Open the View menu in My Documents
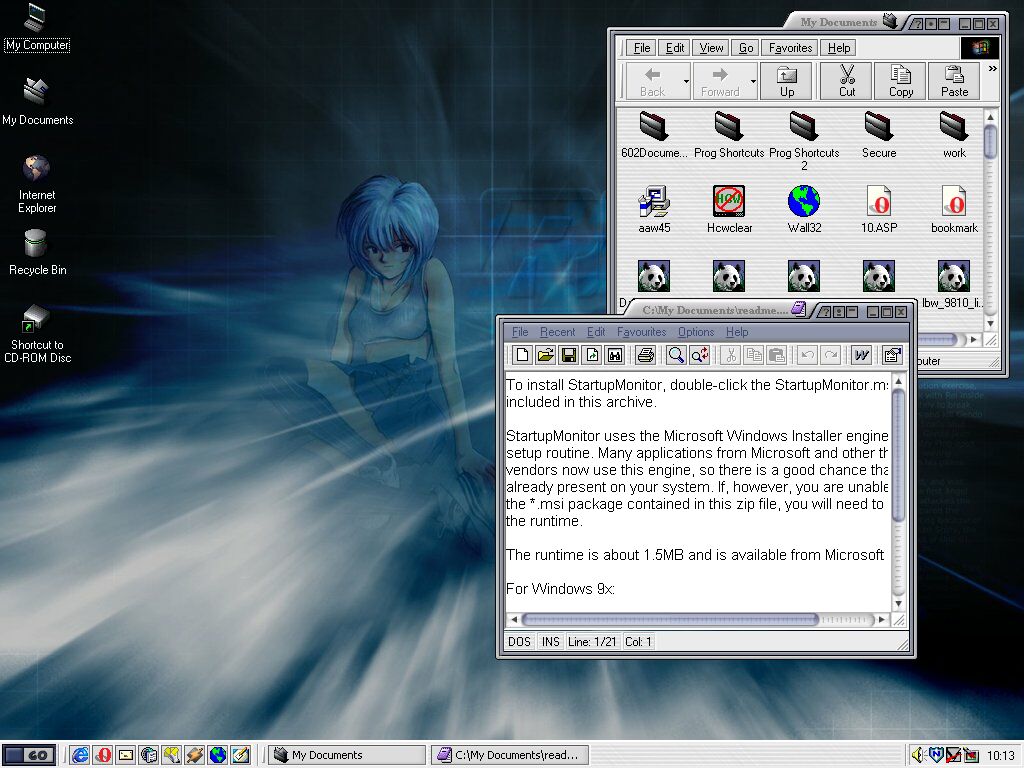Image resolution: width=1024 pixels, height=768 pixels. (x=711, y=48)
